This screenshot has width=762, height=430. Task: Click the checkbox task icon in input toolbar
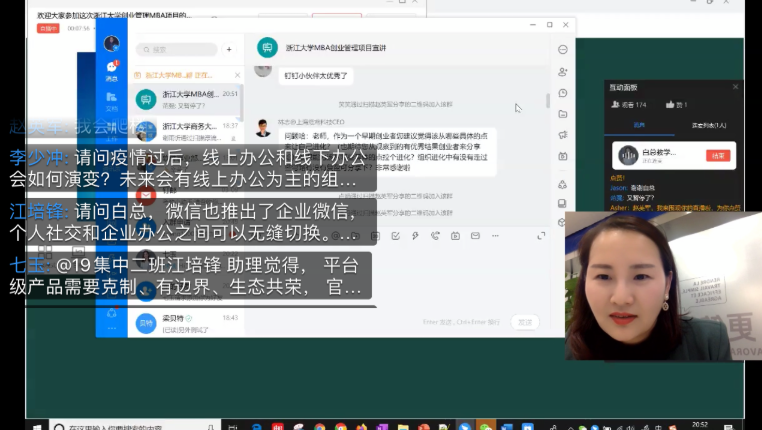click(x=396, y=236)
